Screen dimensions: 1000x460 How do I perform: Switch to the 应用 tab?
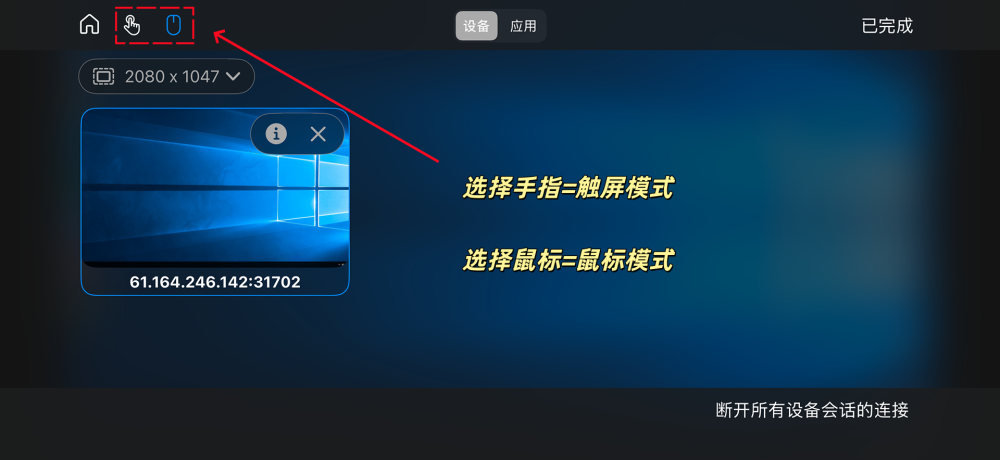click(x=523, y=26)
